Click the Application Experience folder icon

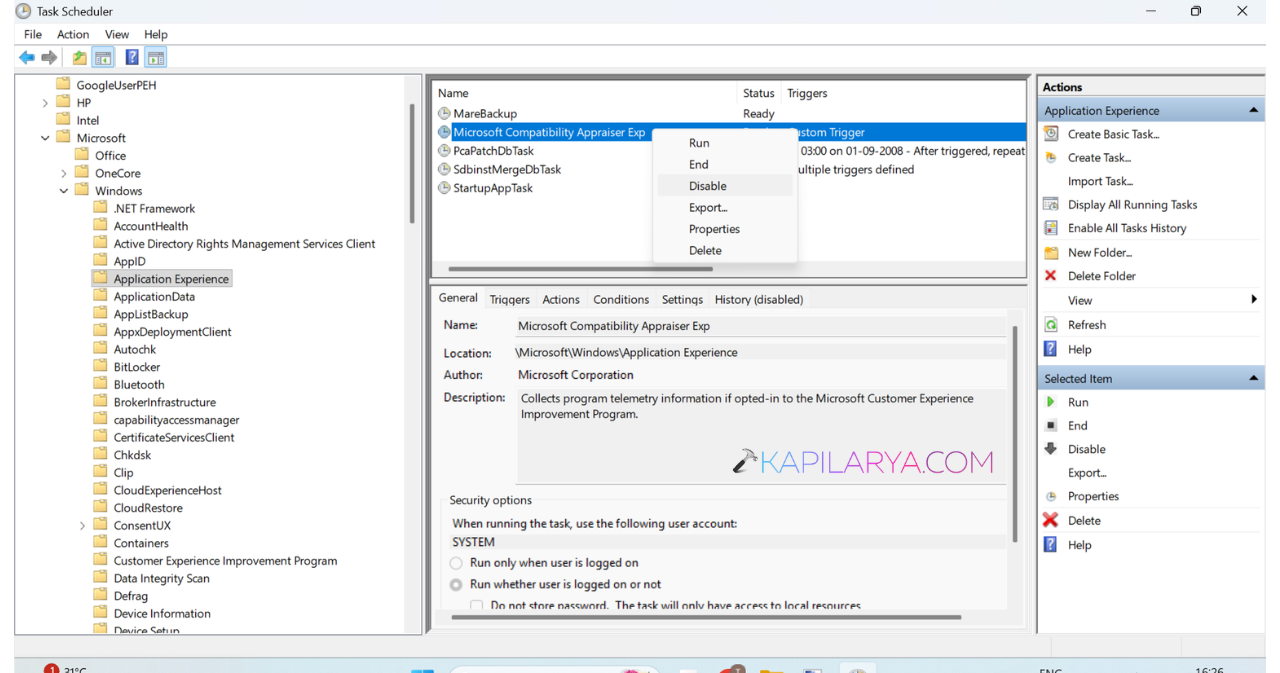pos(100,278)
